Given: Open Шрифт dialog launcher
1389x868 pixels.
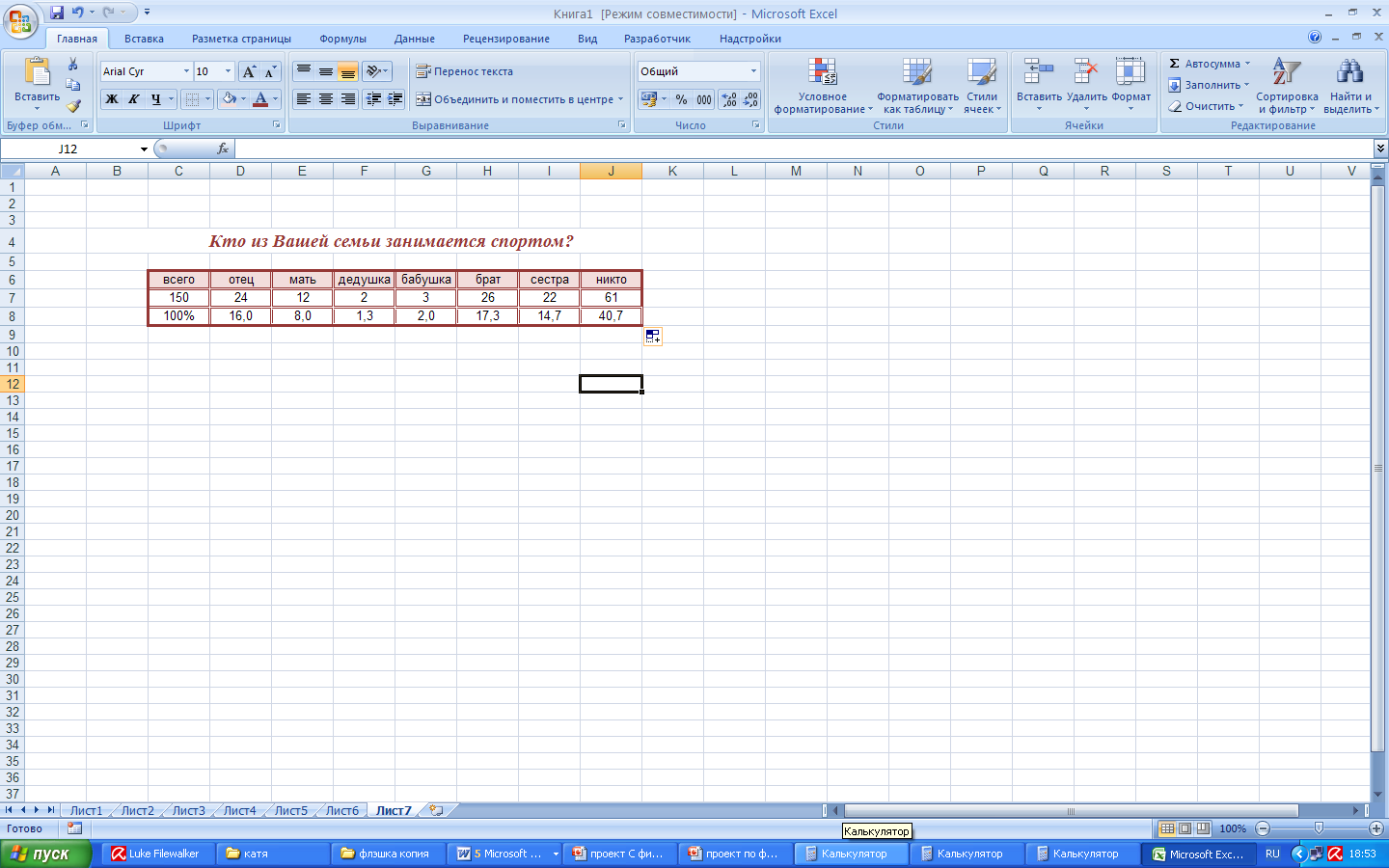Looking at the screenshot, I should click(277, 125).
